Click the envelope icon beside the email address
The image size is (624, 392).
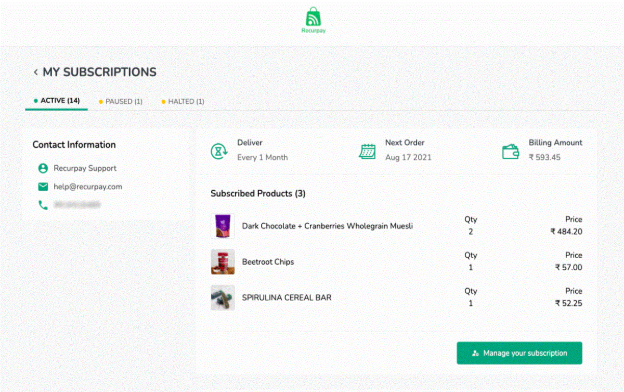coord(43,187)
